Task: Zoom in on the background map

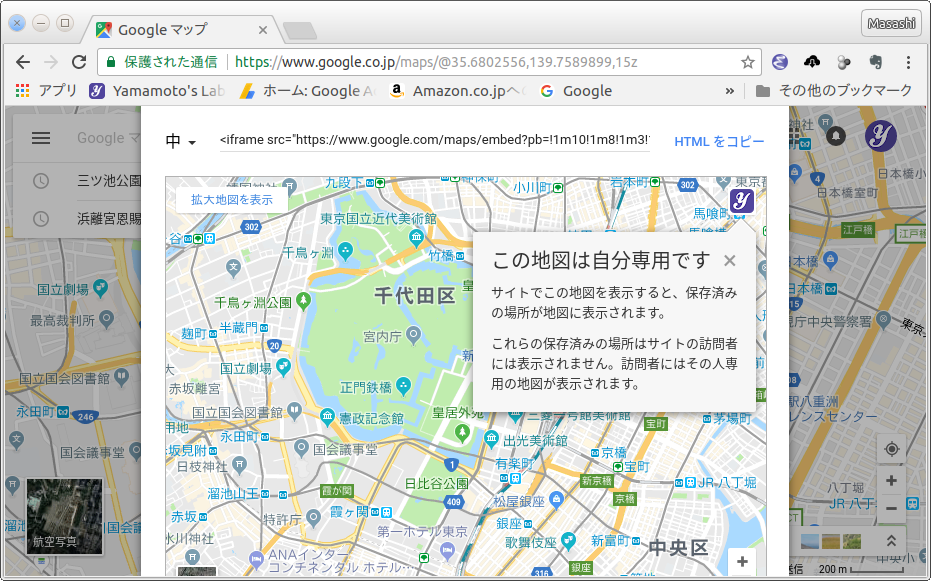Action: pos(891,481)
